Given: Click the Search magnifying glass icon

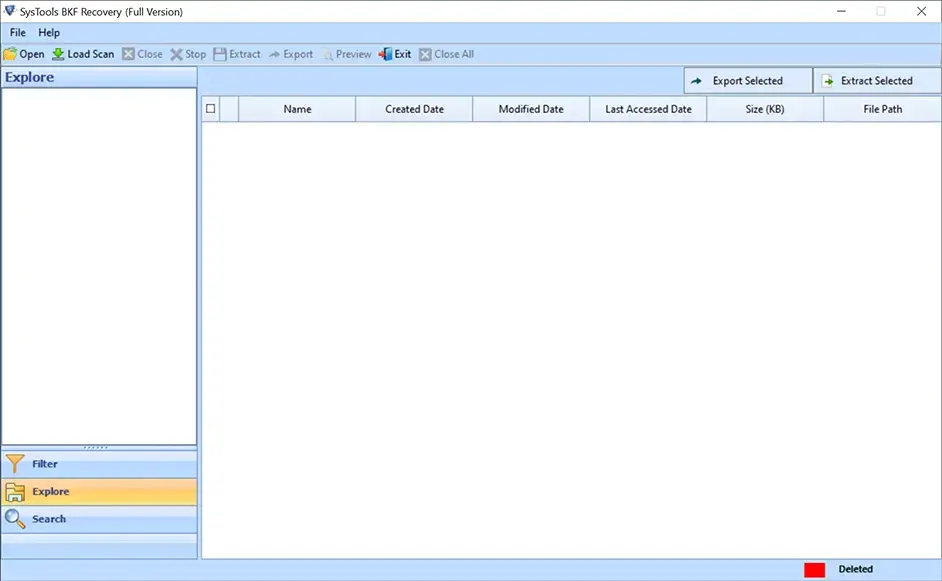Looking at the screenshot, I should tap(15, 519).
